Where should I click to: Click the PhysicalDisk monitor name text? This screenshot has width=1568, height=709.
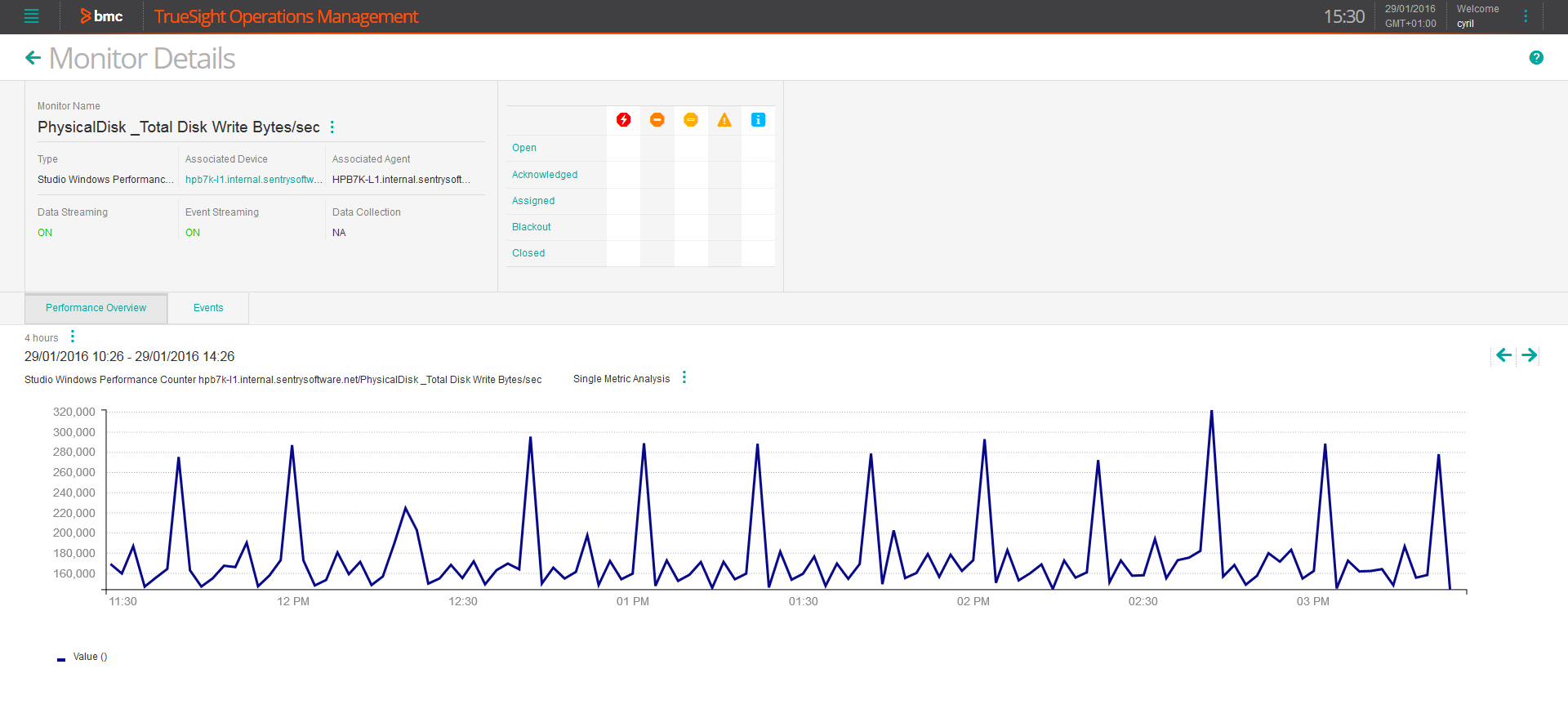(179, 127)
